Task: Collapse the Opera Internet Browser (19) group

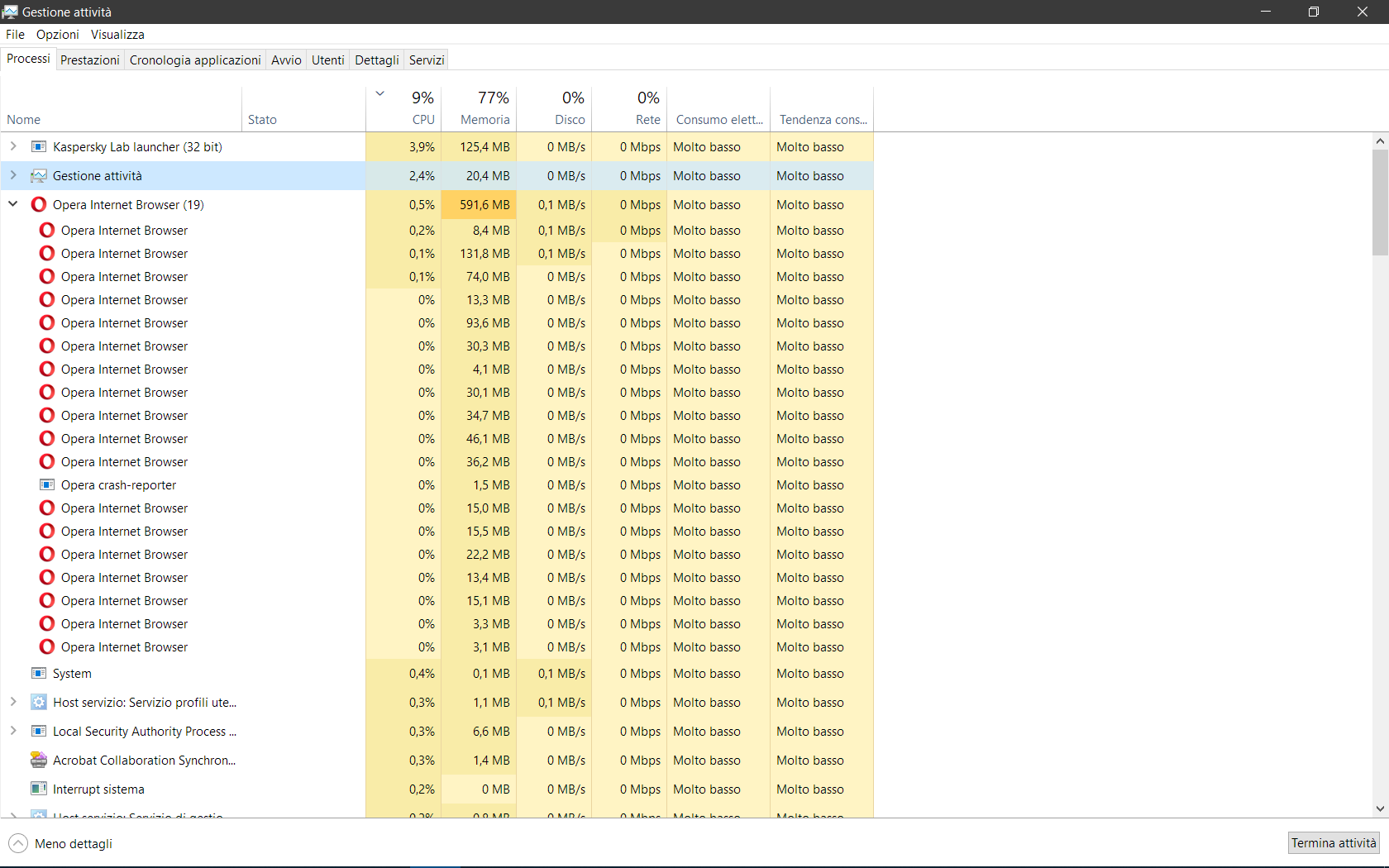Action: [x=13, y=204]
